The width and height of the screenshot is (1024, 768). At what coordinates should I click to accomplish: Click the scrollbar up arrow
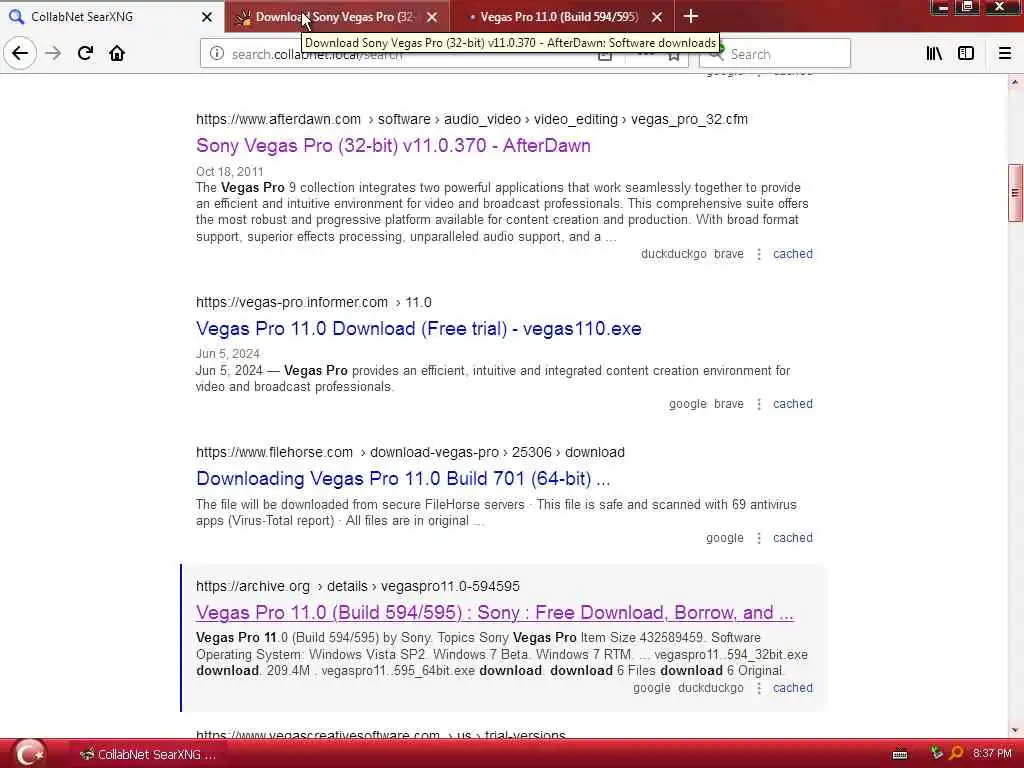[1015, 82]
